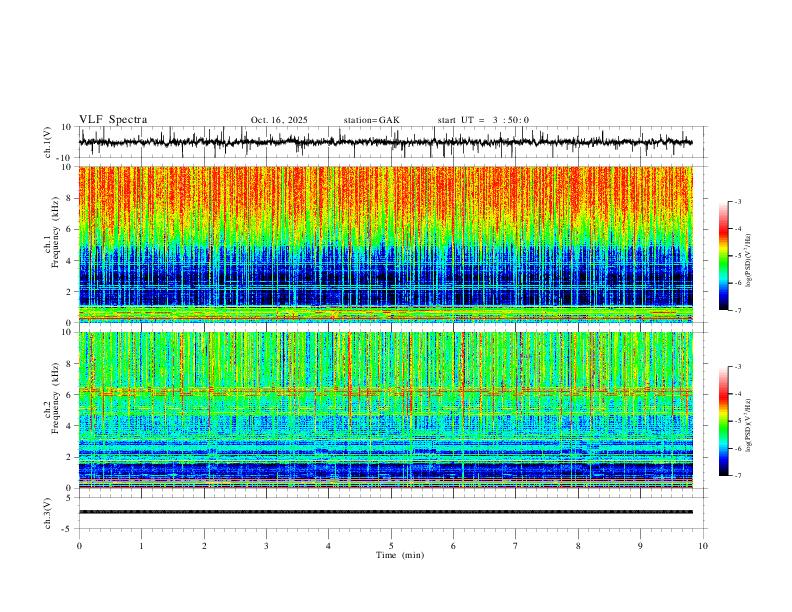Click the "6" kHz tick on ch.2 spectrogram
The image size is (792, 612).
click(x=70, y=395)
